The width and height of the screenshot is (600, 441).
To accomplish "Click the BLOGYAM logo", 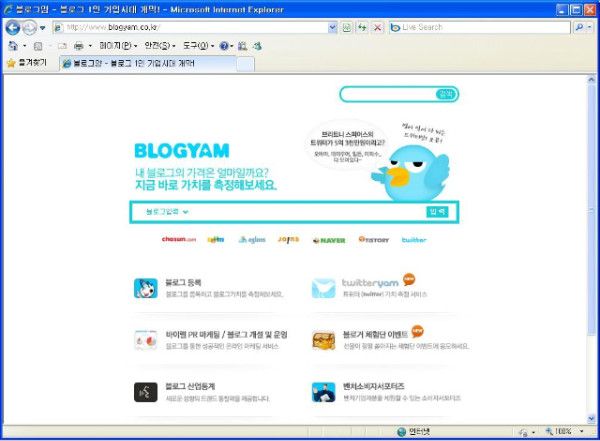I will coord(182,151).
